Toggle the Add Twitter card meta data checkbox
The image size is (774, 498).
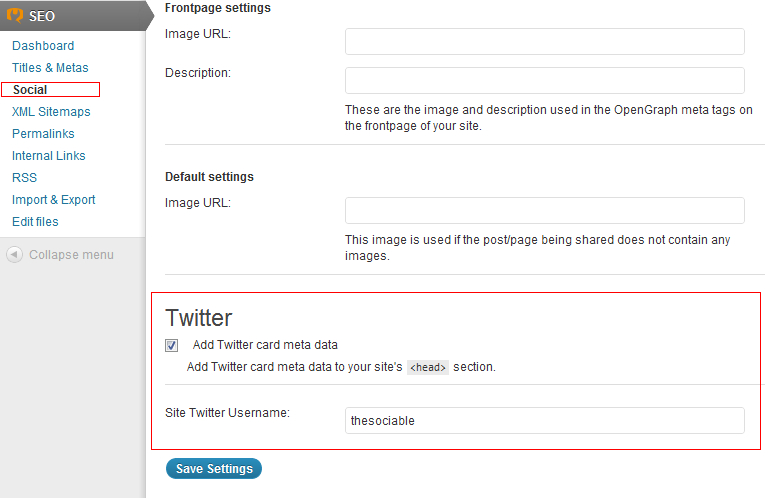(x=172, y=345)
